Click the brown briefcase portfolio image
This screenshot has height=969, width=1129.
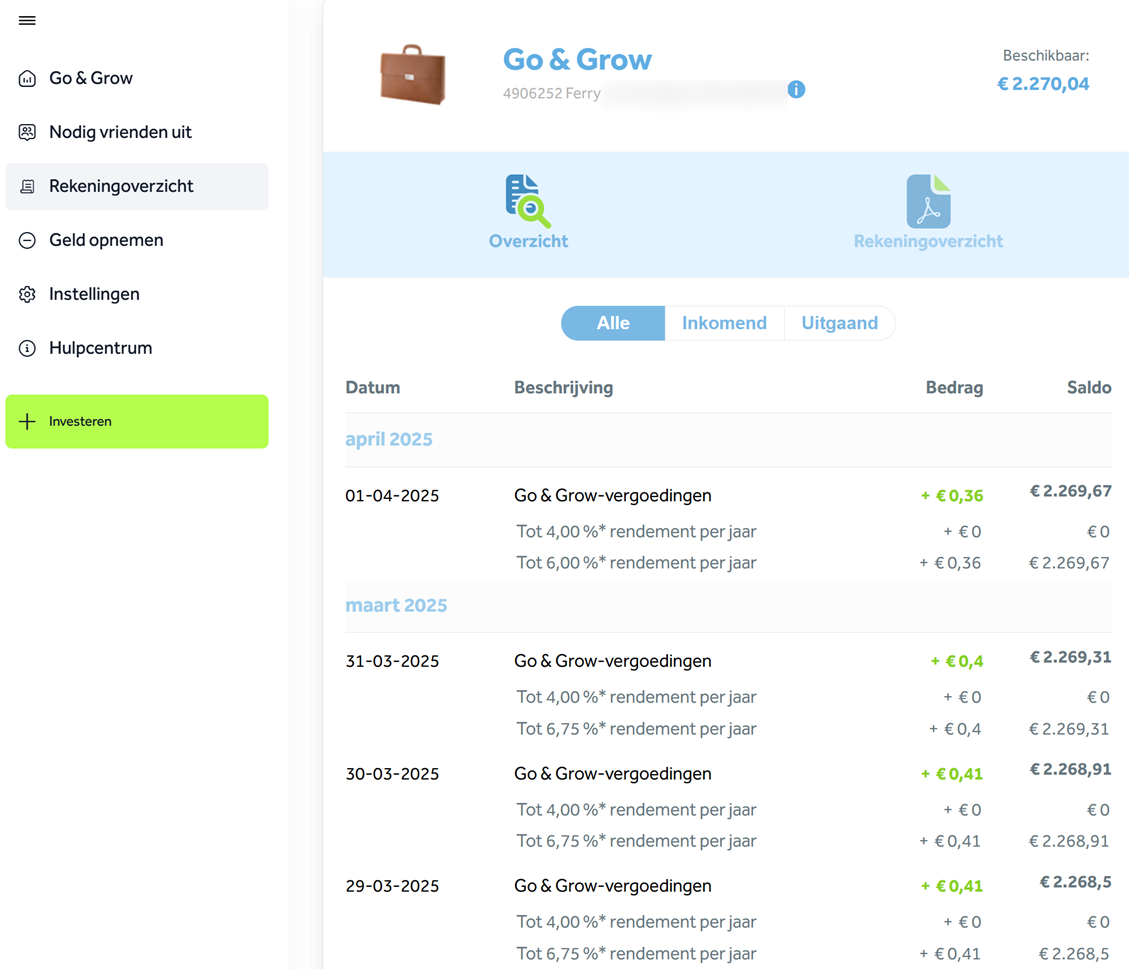[412, 74]
